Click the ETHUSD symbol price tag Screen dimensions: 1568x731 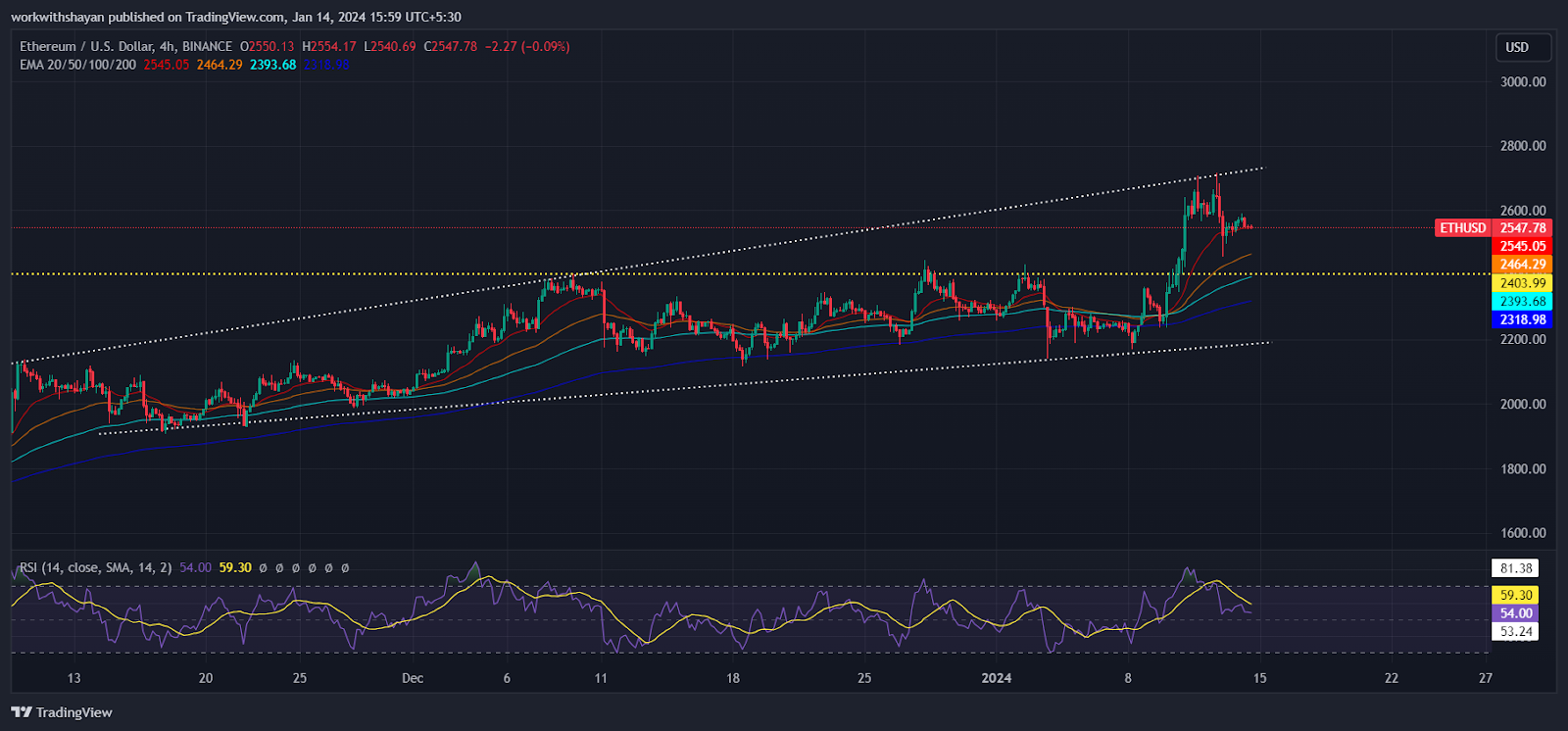[1462, 228]
